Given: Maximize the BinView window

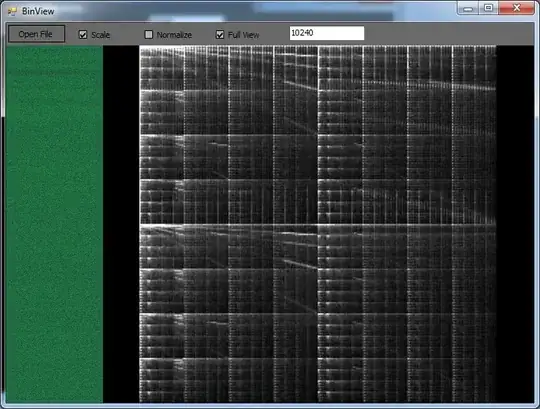Looking at the screenshot, I should (488, 8).
